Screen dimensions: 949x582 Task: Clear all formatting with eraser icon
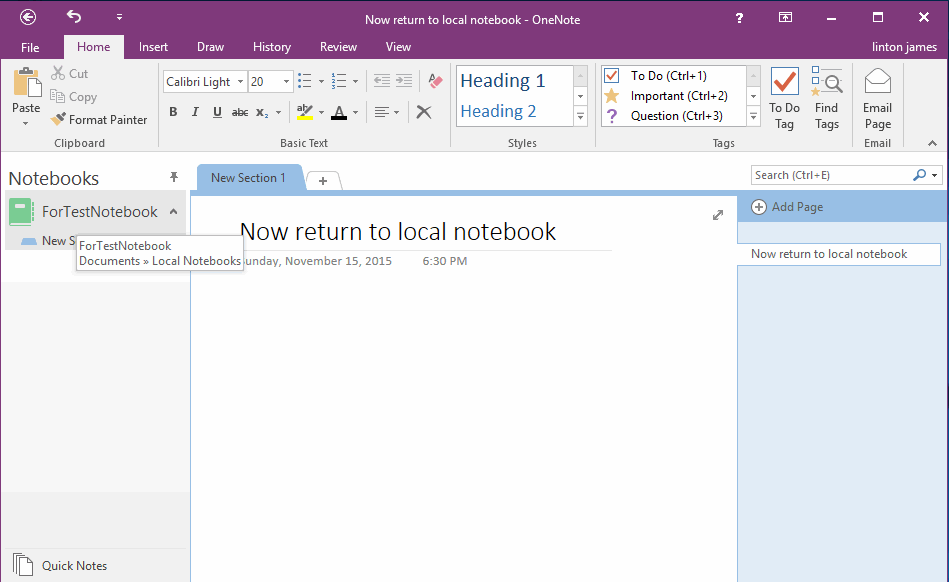coord(435,80)
